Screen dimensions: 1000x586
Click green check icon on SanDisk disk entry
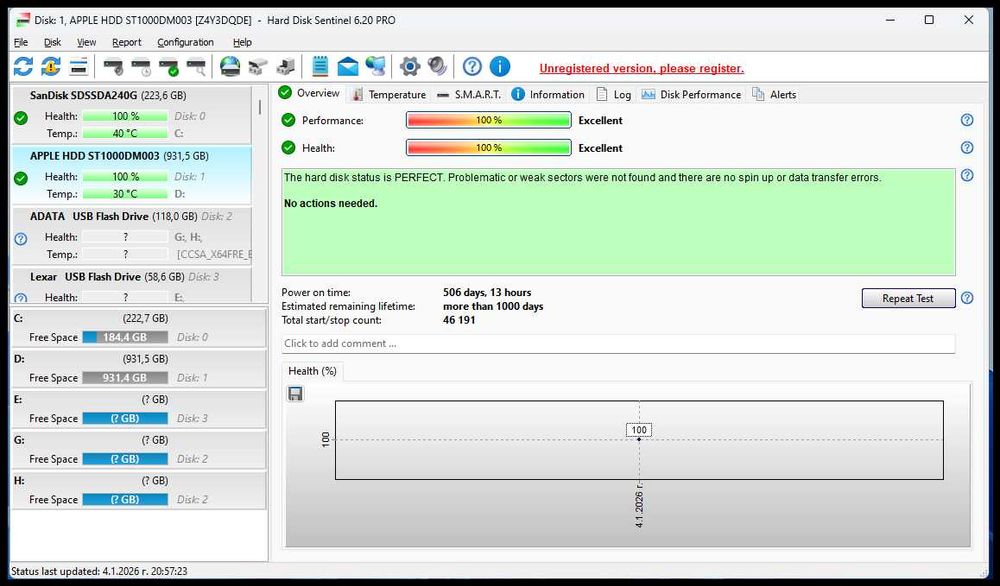coord(20,118)
